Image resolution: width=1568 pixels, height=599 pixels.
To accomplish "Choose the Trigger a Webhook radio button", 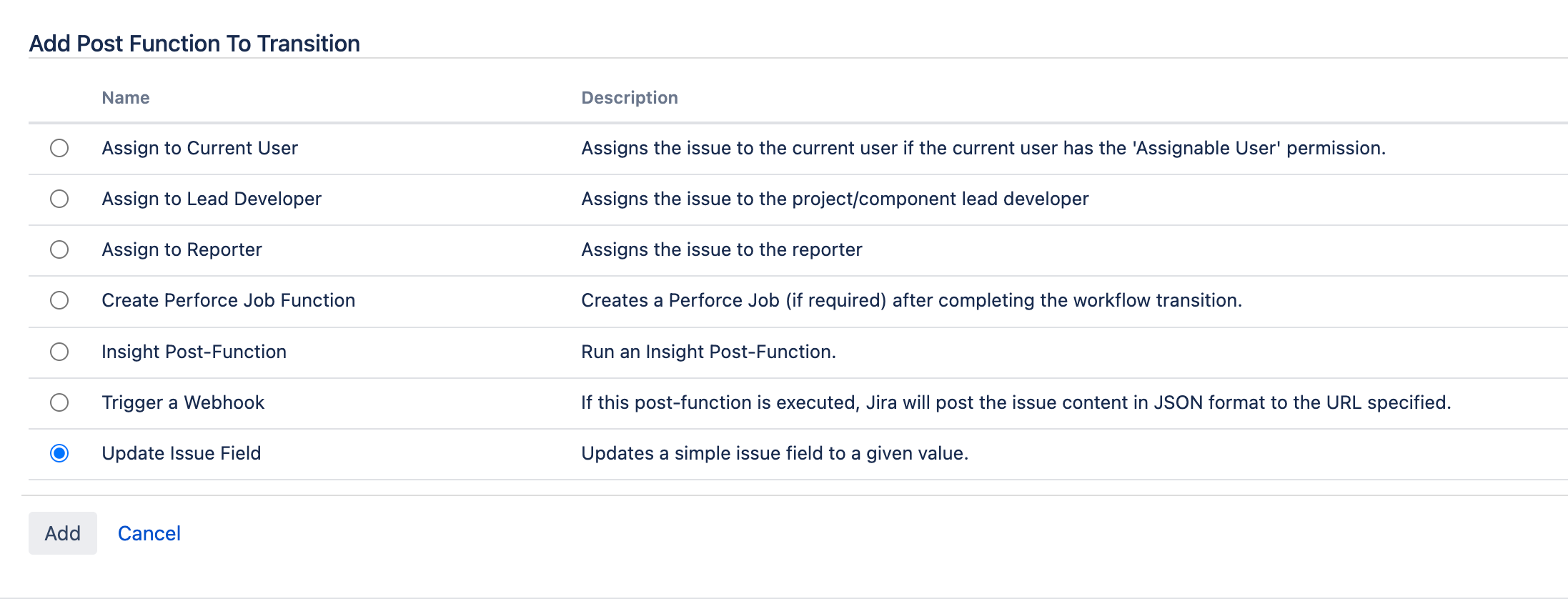I will pos(59,402).
